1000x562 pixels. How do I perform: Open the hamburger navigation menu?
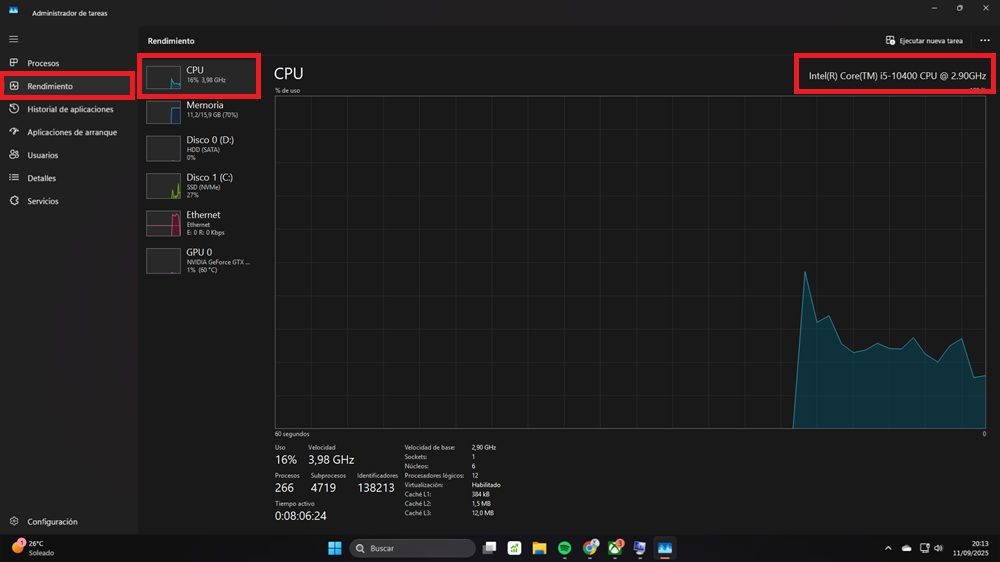coord(13,40)
